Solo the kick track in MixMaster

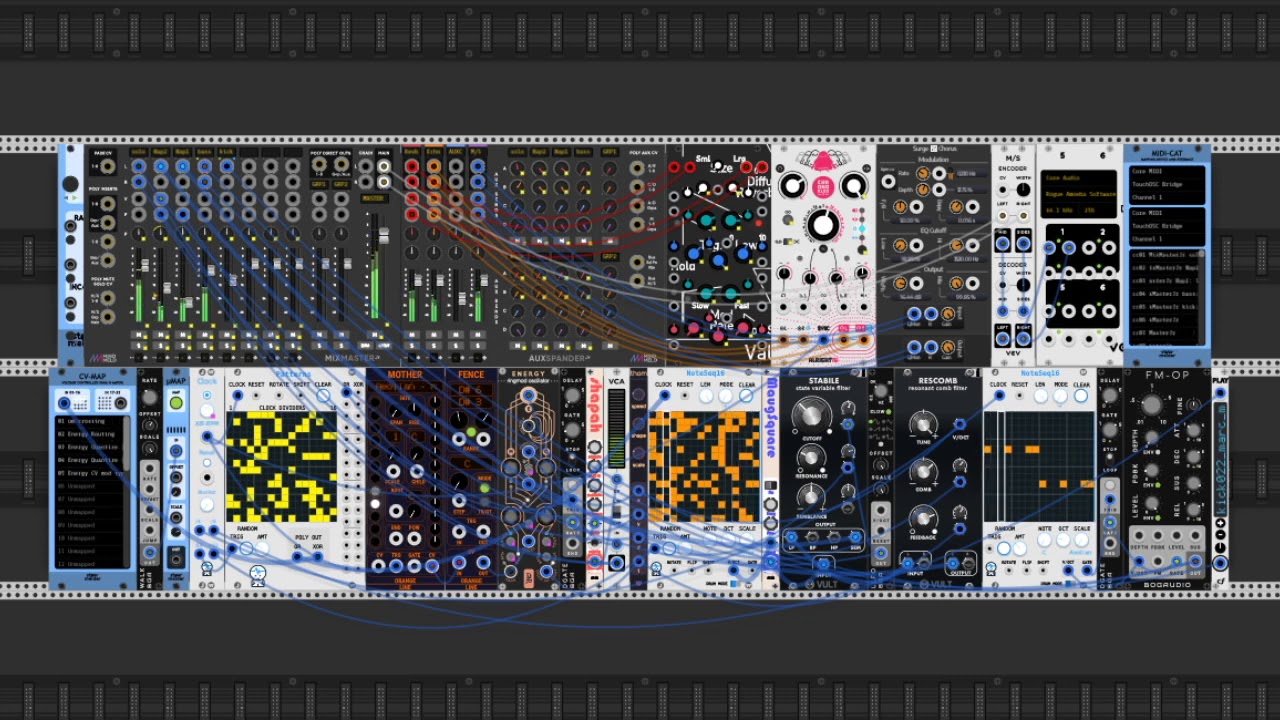226,345
